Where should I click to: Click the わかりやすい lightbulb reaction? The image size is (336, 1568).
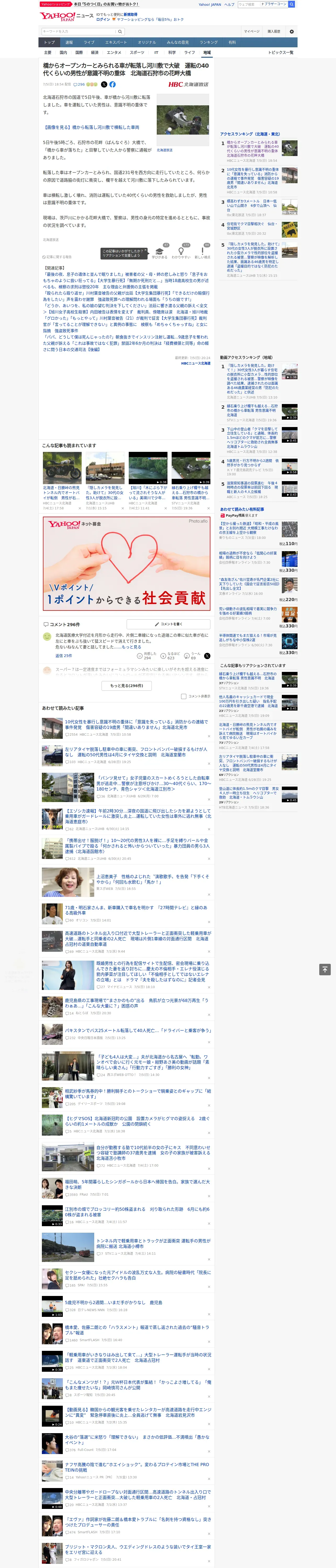click(181, 253)
